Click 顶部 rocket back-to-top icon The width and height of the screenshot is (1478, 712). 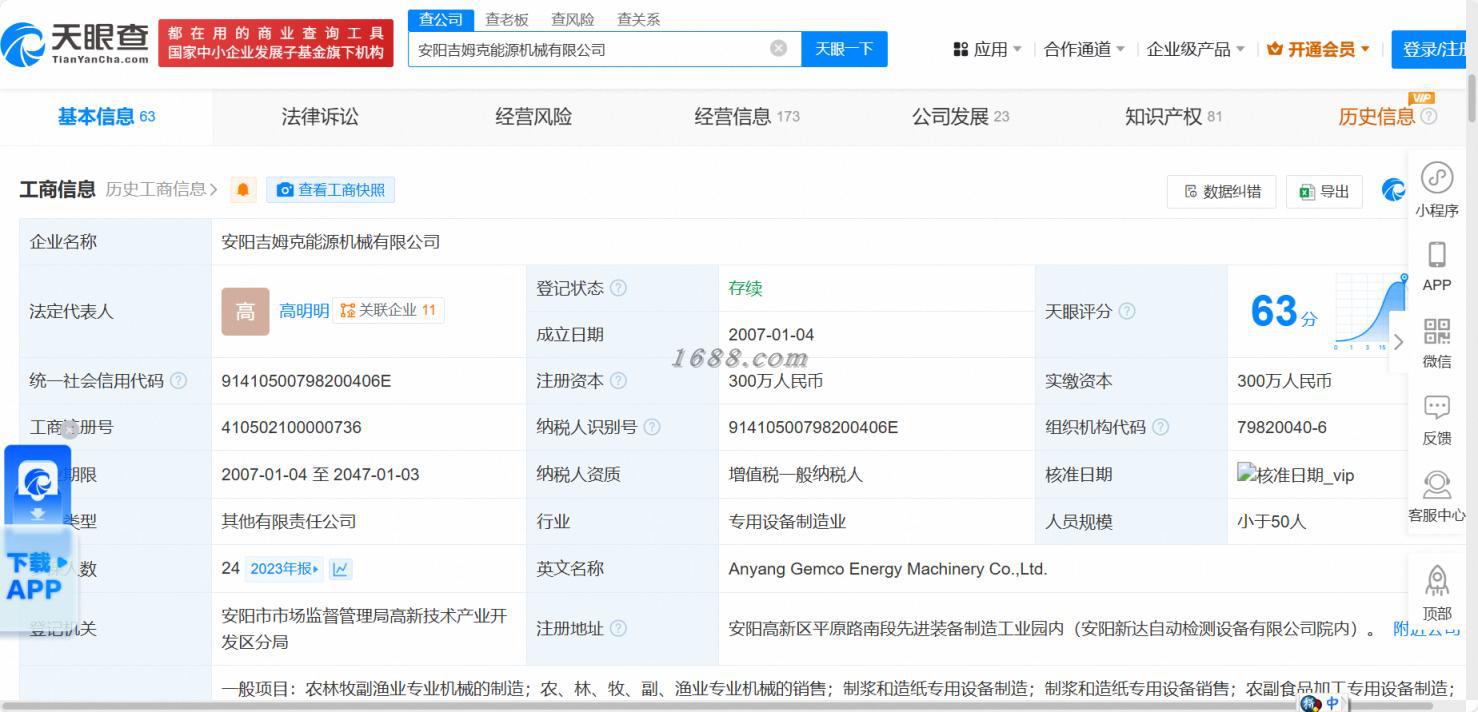[x=1437, y=592]
